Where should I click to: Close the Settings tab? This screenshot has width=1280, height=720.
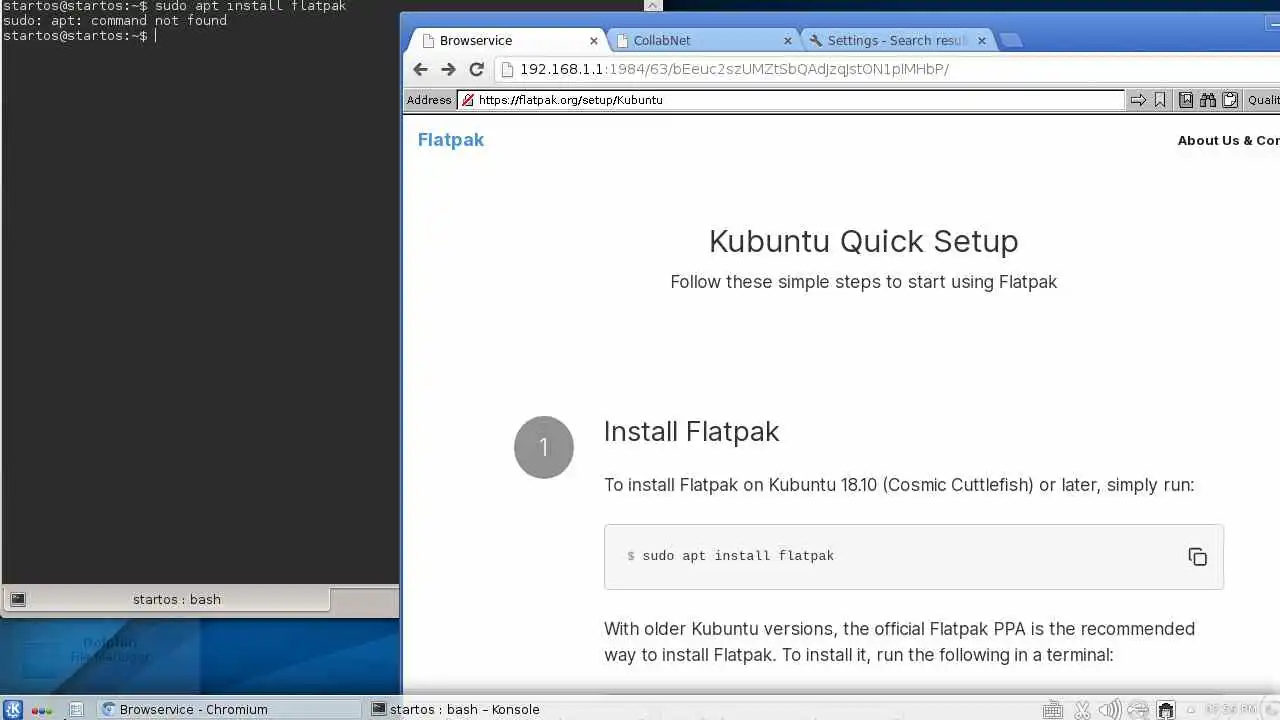(x=981, y=41)
